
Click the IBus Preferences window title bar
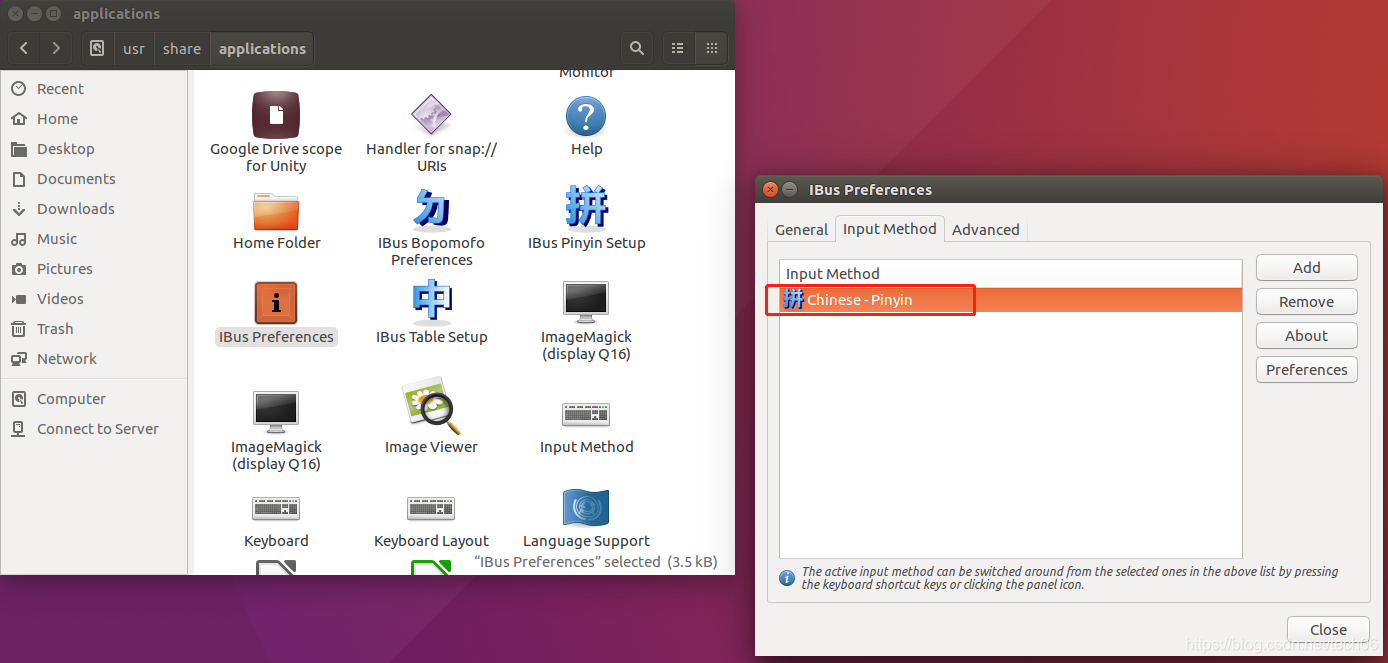tap(1069, 189)
